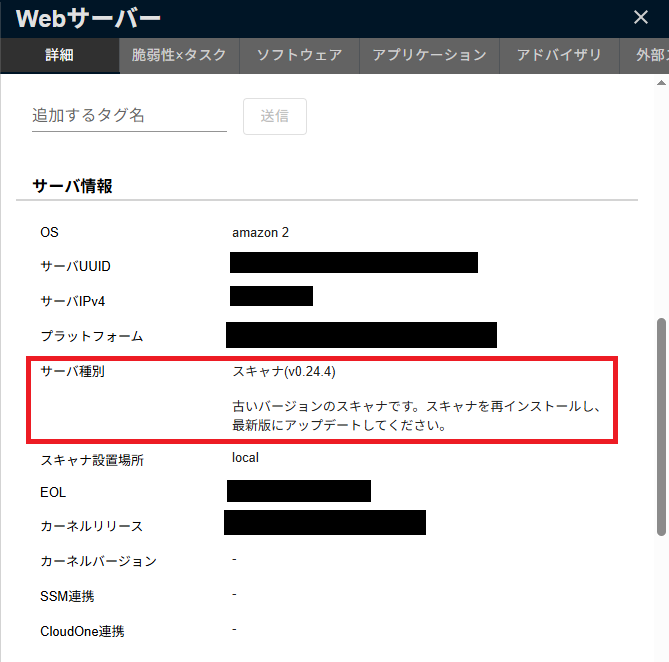Screen dimensions: 669x662
Task: Click the スキャナ(v0.24.4) version text
Action: point(283,371)
